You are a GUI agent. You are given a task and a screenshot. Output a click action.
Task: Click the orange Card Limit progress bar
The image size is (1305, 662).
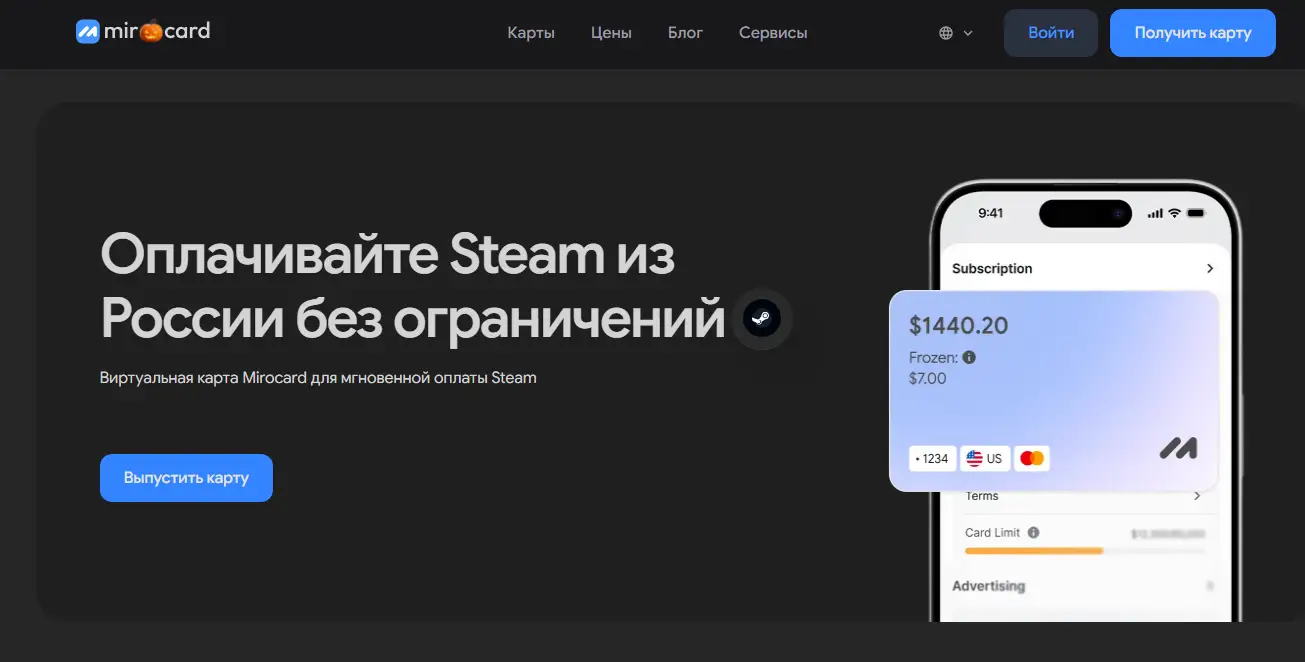tap(1034, 550)
